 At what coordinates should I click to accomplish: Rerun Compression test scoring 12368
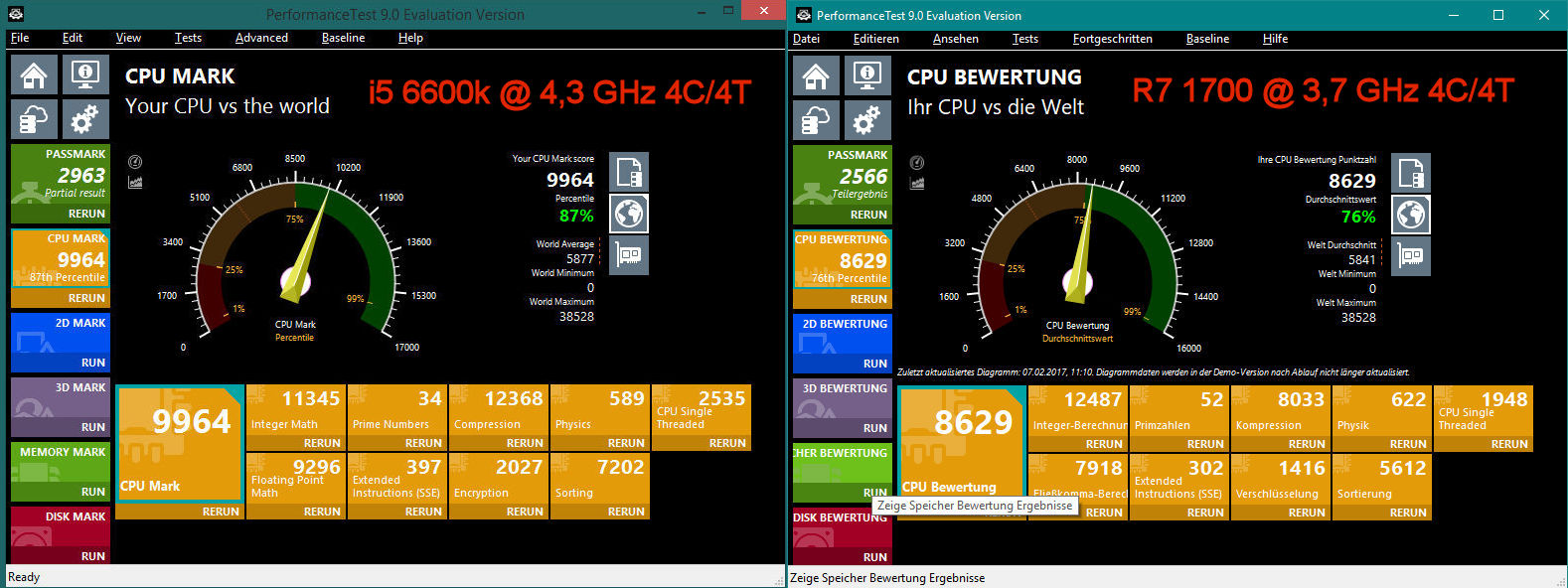click(525, 443)
